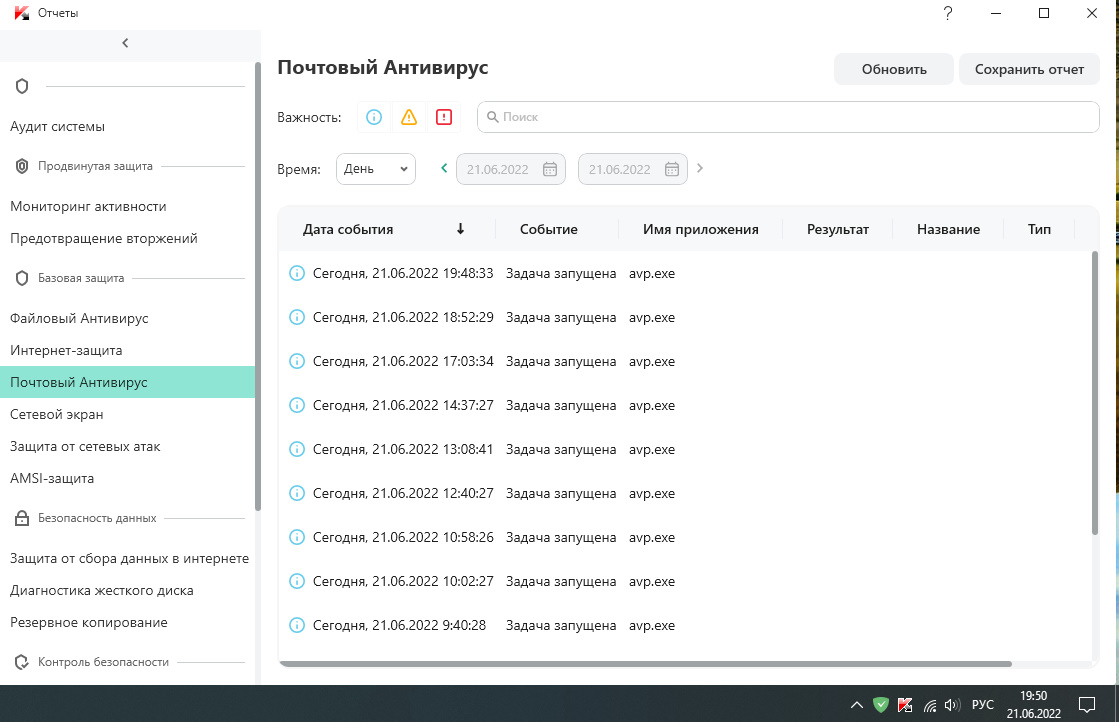Image resolution: width=1119 pixels, height=722 pixels.
Task: Click info icon of the 13:08:41 event
Action: pos(297,449)
